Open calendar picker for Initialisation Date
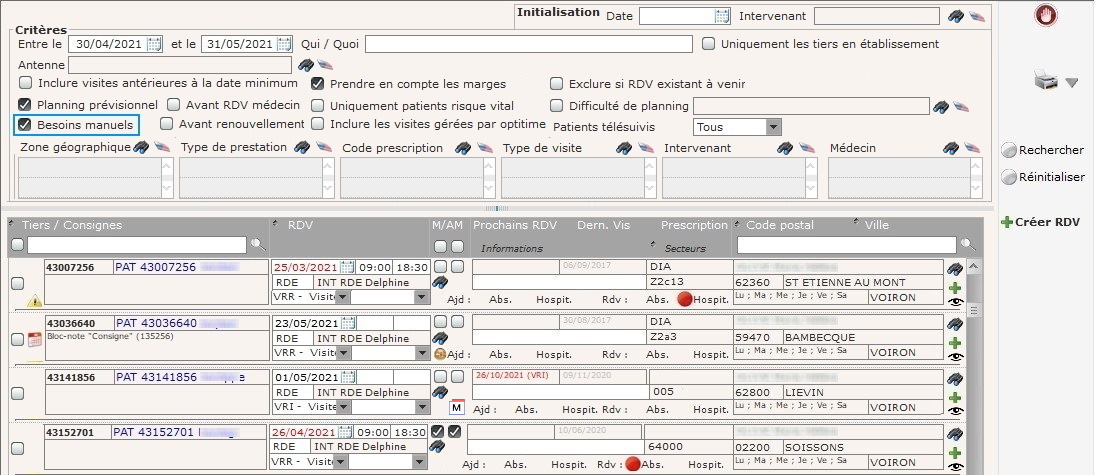 click(722, 16)
